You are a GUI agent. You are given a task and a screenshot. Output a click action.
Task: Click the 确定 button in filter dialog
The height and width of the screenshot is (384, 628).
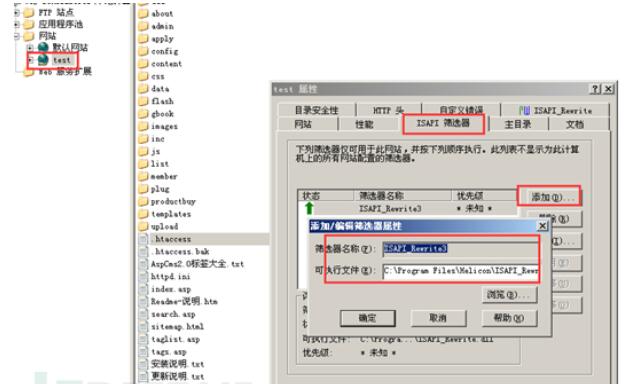point(368,318)
